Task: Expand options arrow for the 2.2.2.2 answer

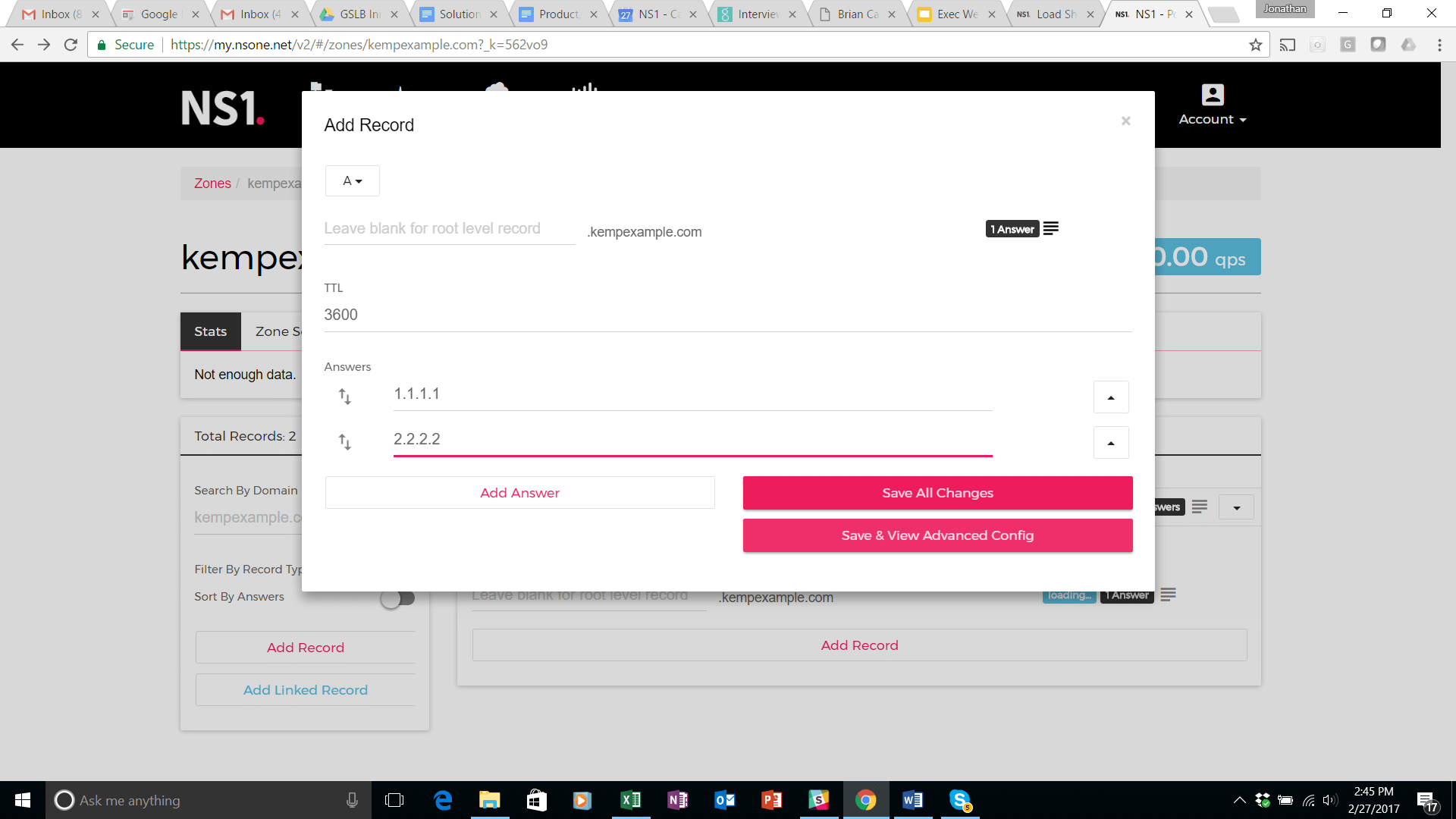Action: 1110,443
